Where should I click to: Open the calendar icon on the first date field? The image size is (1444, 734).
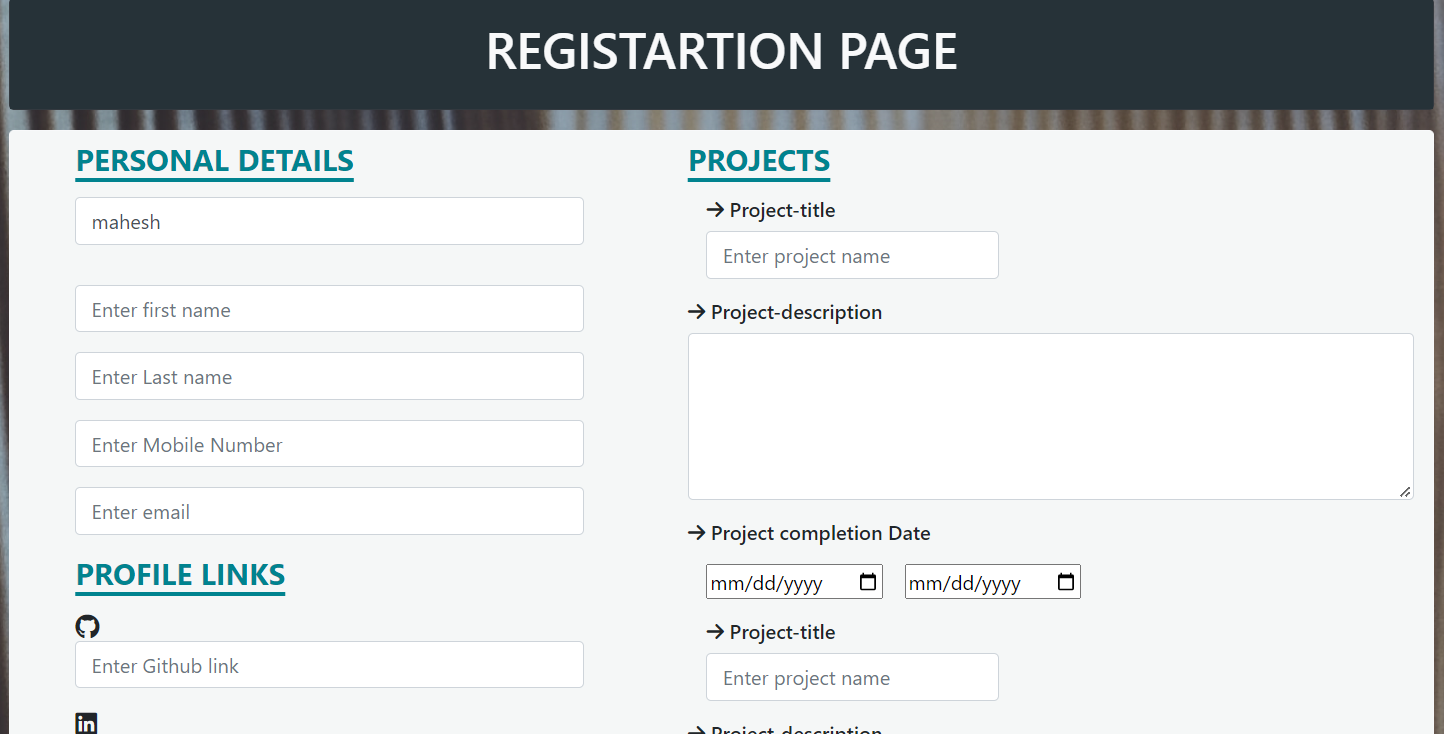(868, 581)
